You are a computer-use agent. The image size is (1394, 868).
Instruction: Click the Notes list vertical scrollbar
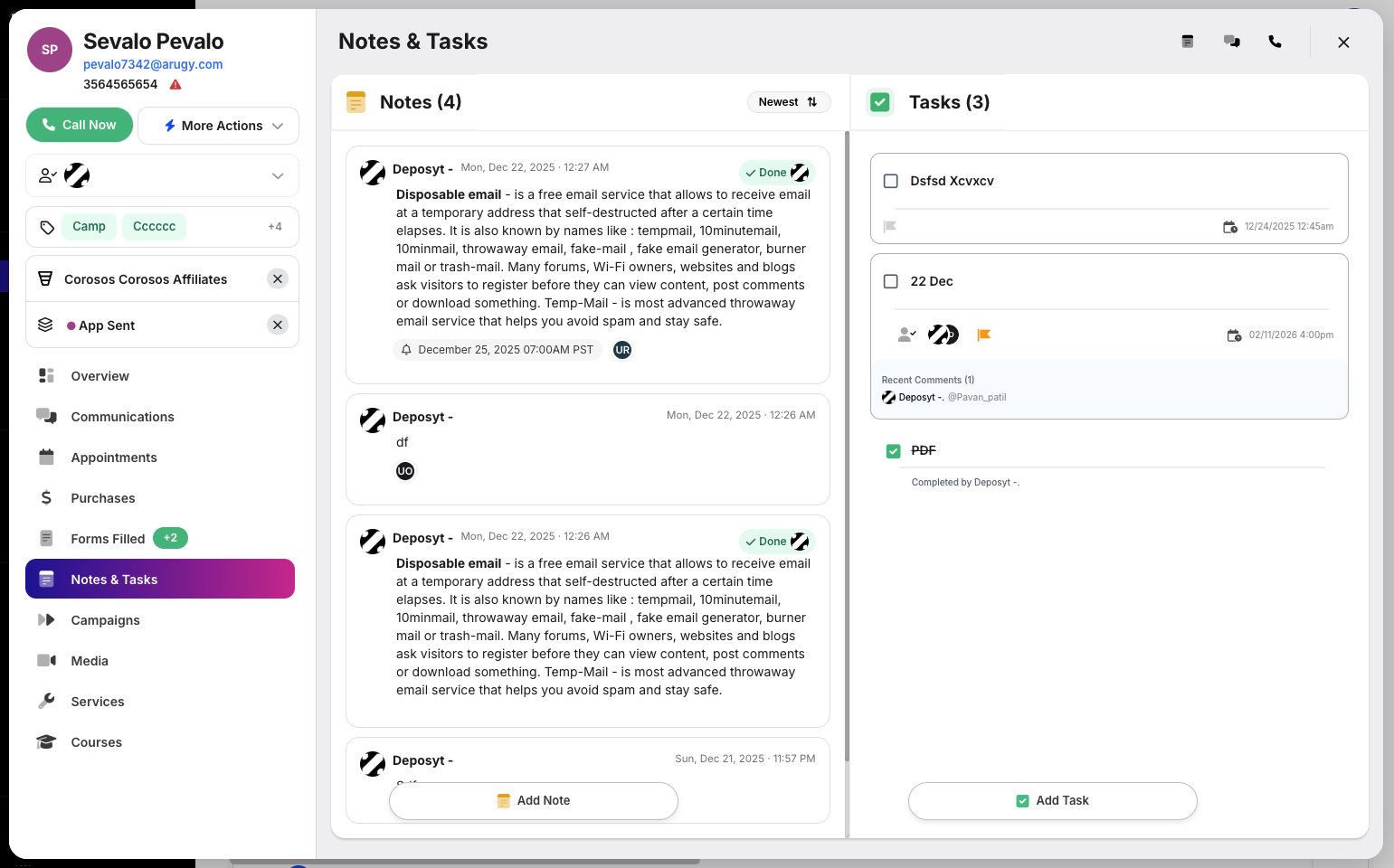click(847, 447)
